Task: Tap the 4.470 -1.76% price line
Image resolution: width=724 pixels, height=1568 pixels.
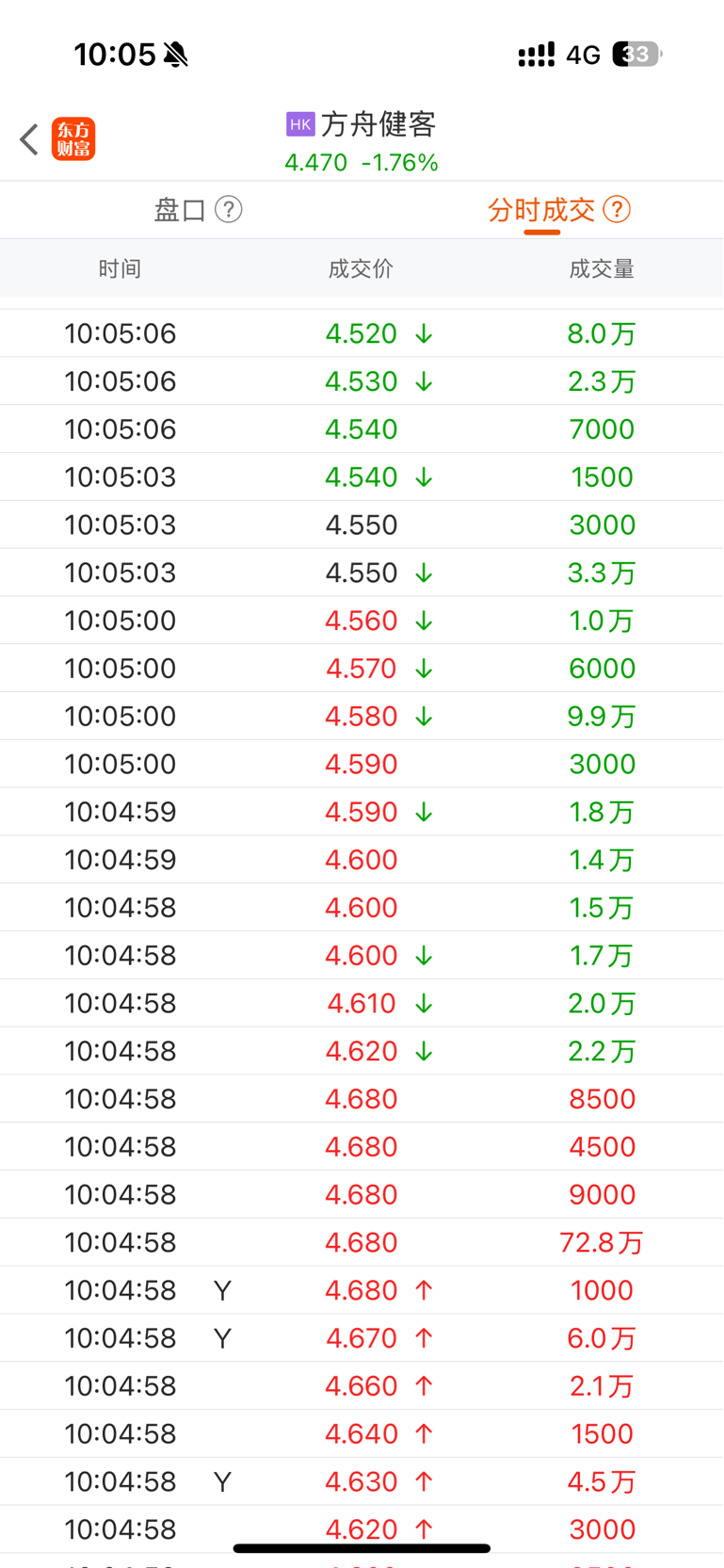Action: point(362,163)
